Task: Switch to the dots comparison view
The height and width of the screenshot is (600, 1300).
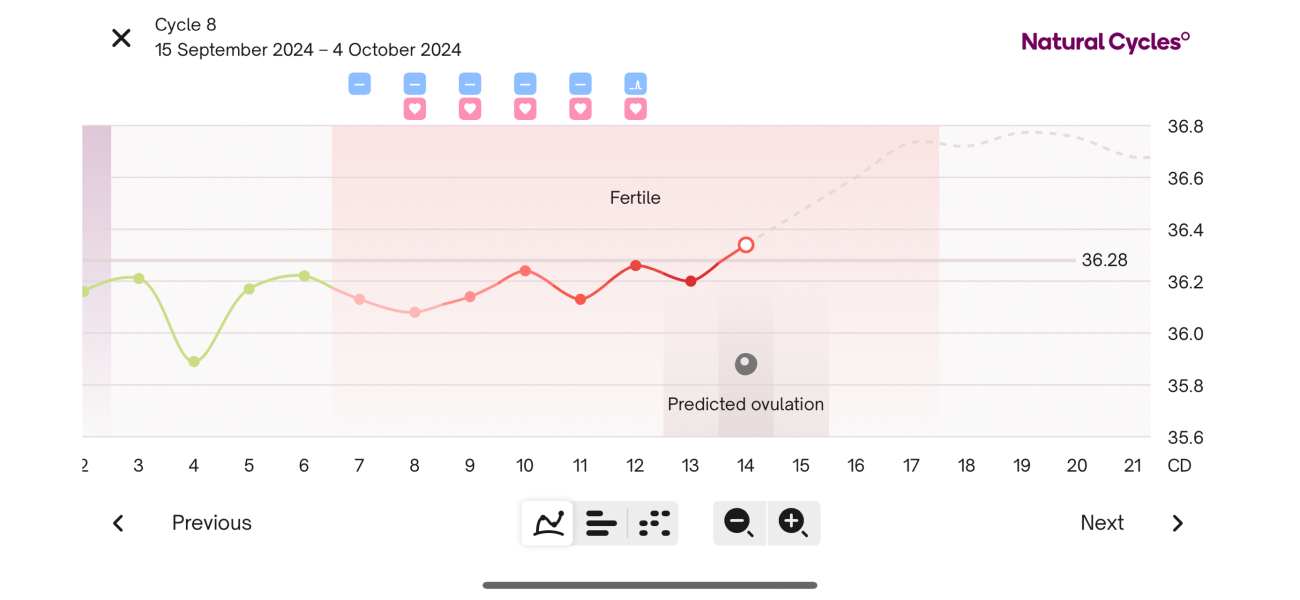Action: [654, 523]
